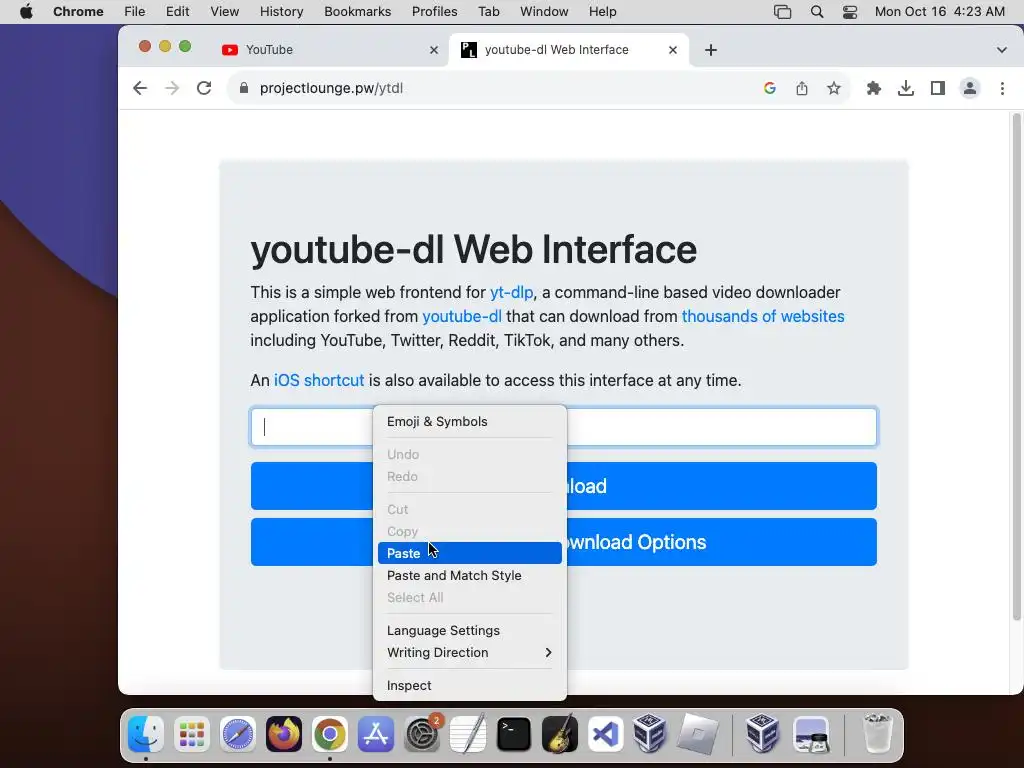The width and height of the screenshot is (1024, 768).
Task: Open a new tab with the plus button
Action: coord(711,50)
